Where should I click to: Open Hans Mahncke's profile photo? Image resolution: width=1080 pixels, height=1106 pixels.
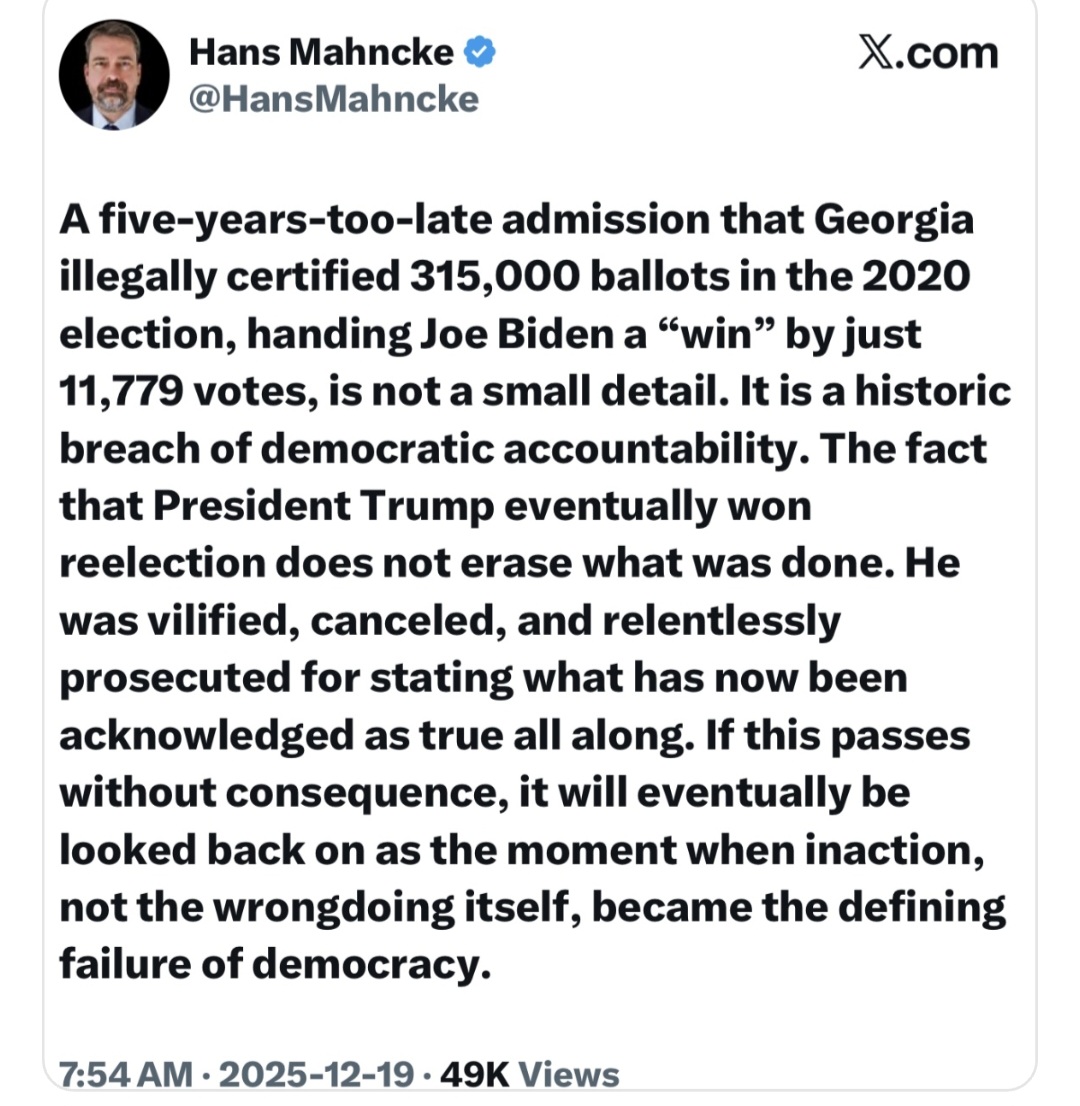click(x=114, y=75)
